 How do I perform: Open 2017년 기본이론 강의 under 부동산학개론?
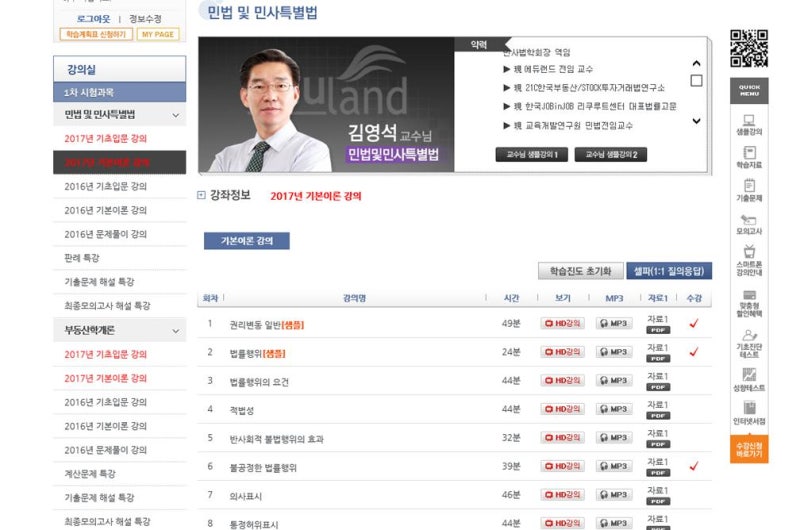[x=106, y=378]
